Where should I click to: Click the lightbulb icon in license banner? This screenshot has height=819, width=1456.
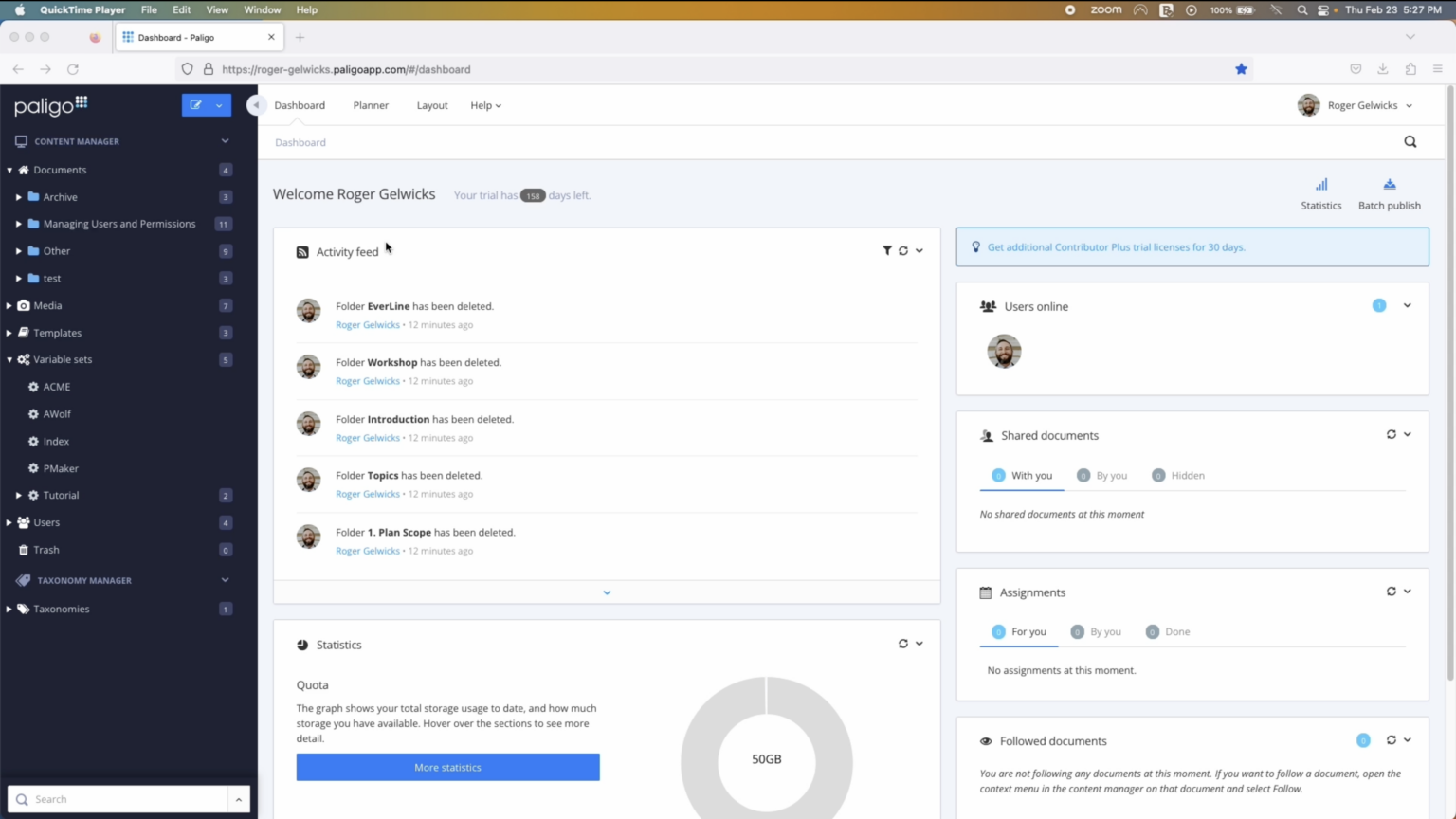[x=975, y=246]
